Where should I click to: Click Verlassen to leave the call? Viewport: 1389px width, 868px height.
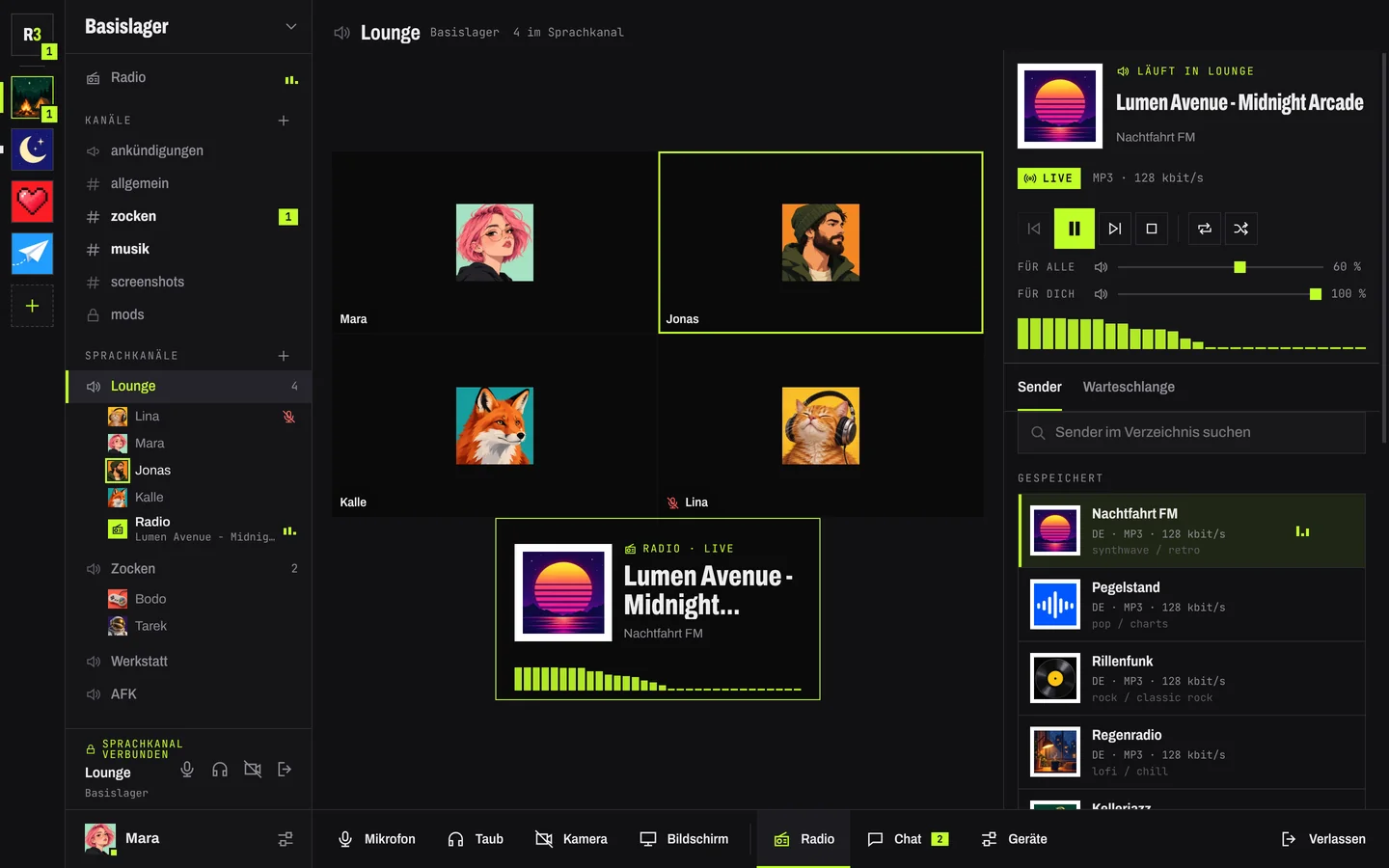click(1323, 839)
